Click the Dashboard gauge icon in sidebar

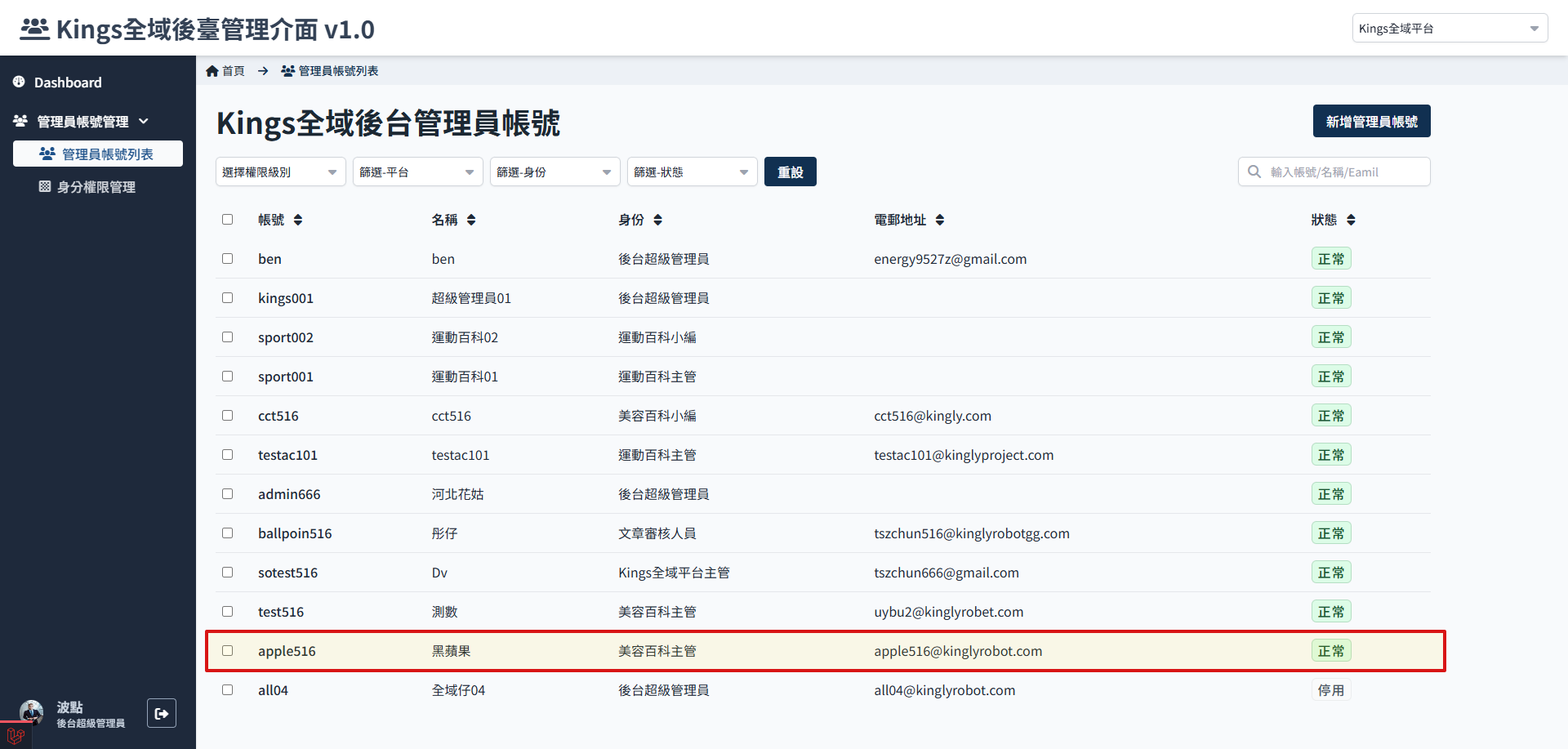[x=19, y=82]
